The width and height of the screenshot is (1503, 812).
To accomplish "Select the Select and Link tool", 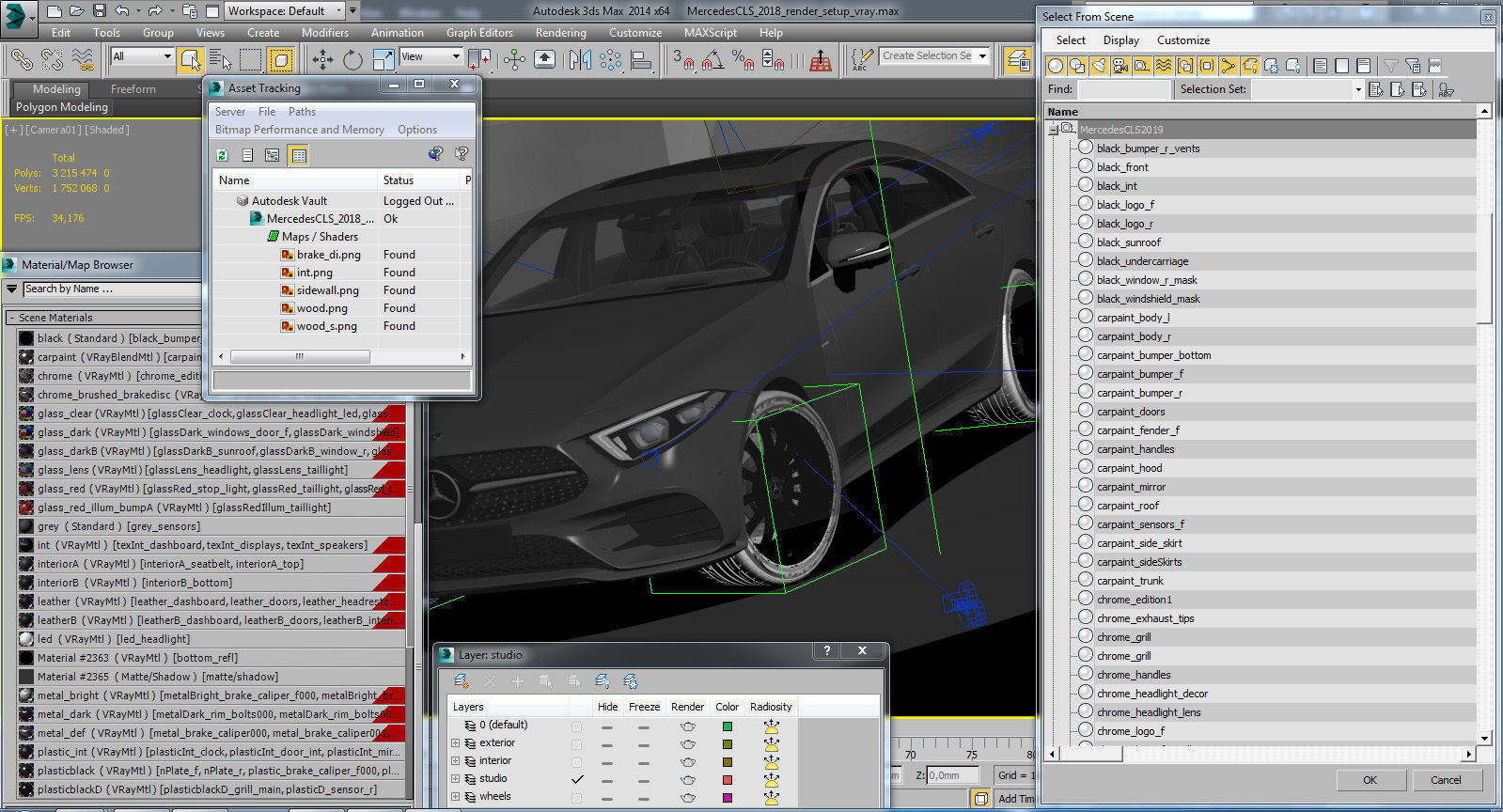I will point(22,59).
